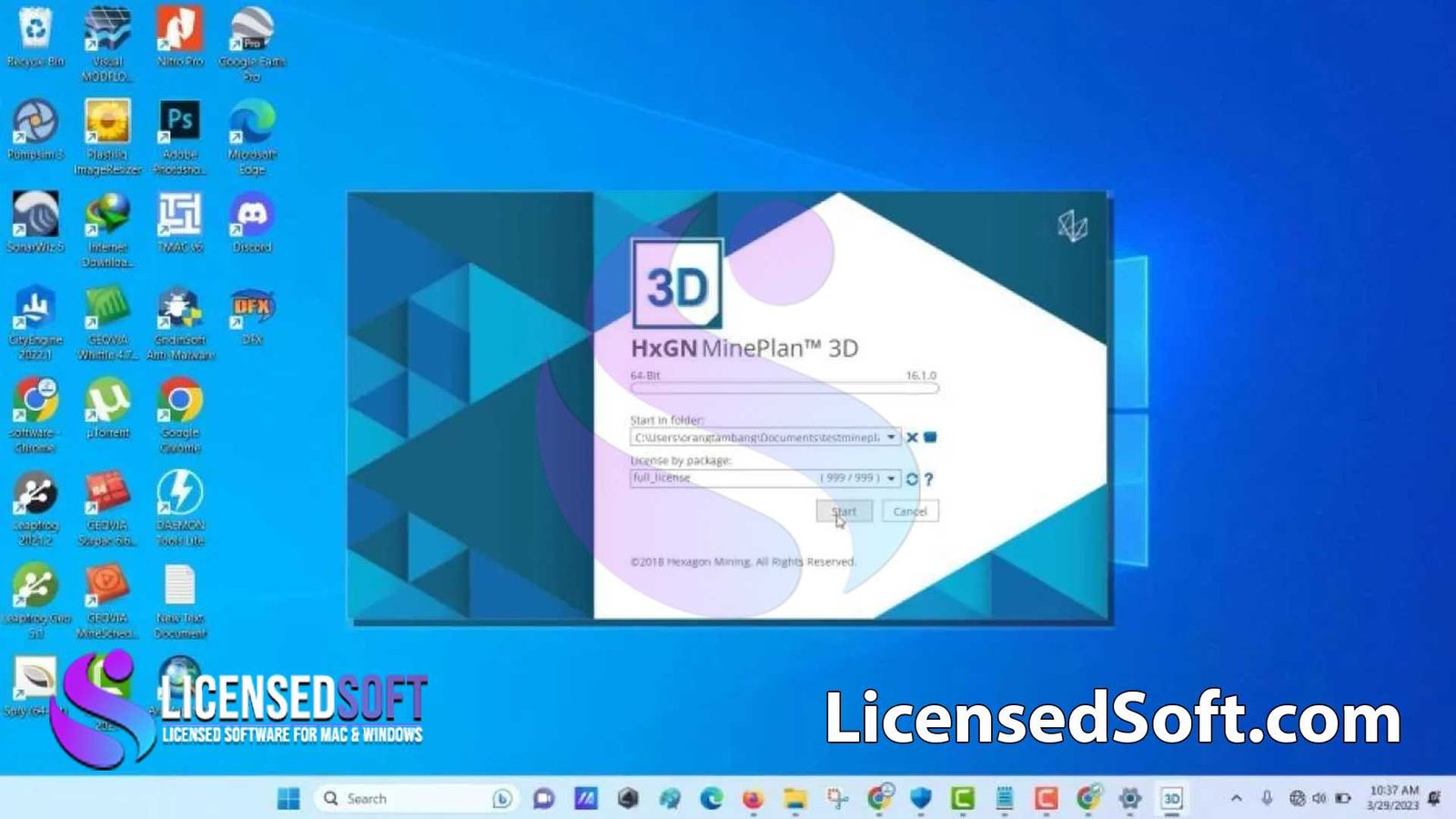Click the license help question mark

(928, 479)
